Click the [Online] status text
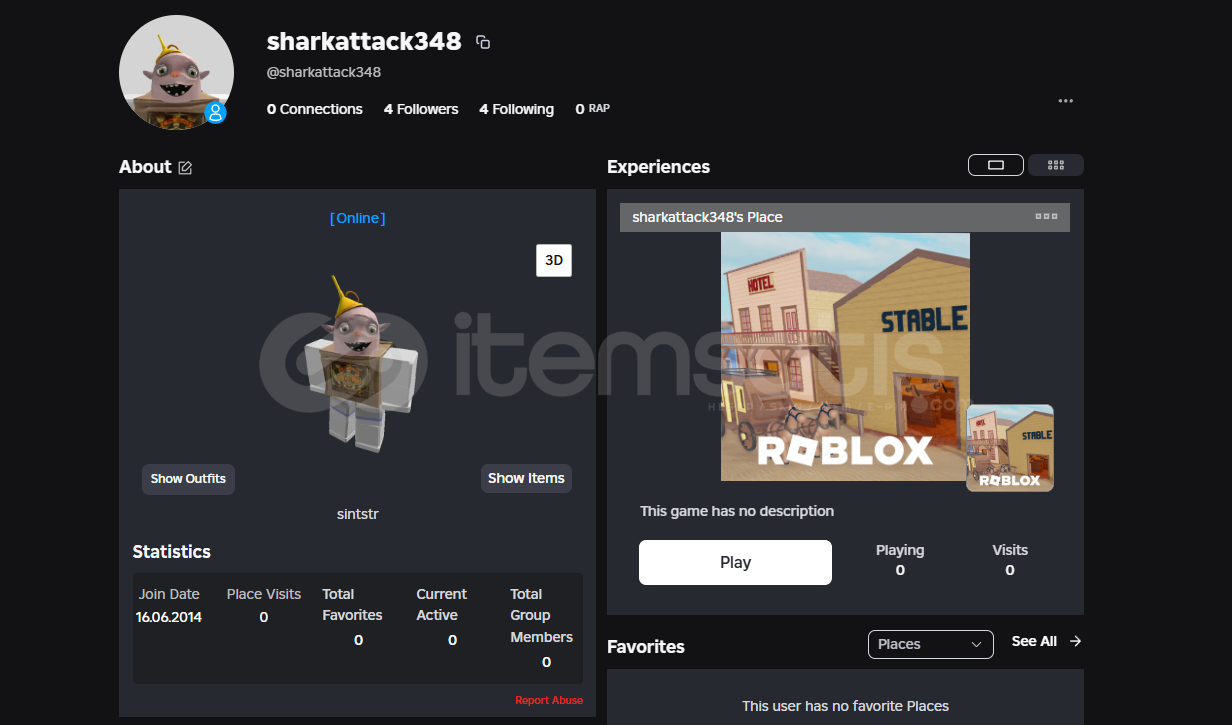This screenshot has height=725, width=1232. 357,218
